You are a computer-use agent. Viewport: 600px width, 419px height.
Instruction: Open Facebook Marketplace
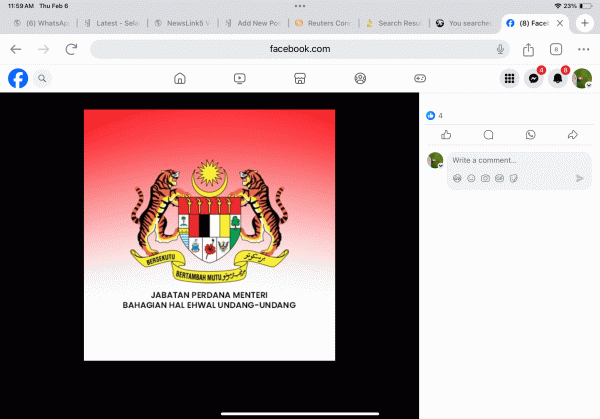[300, 78]
